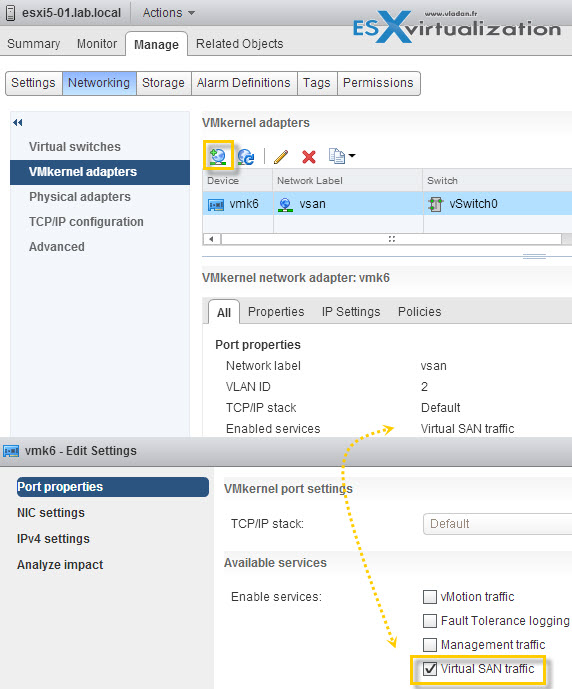Screen dimensions: 572x689
Task: Click the add host networking icon
Action: pyautogui.click(x=218, y=156)
